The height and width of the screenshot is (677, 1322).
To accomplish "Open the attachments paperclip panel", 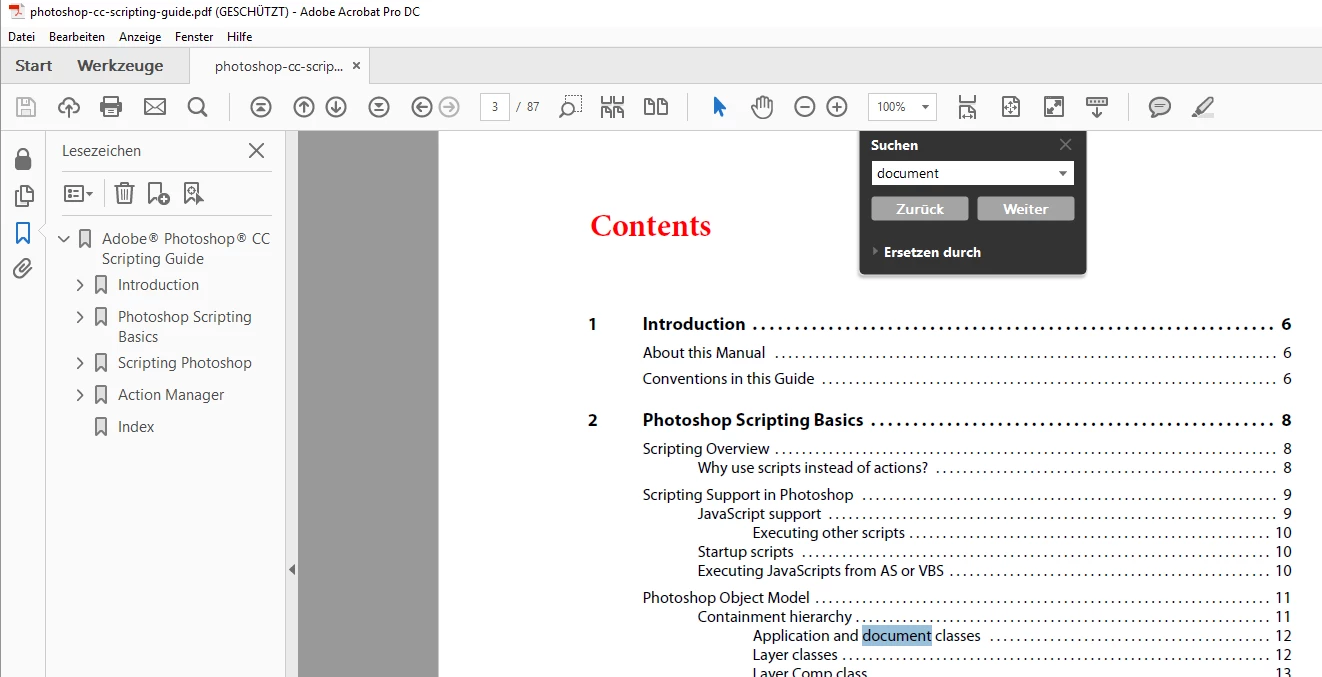I will coord(23,268).
